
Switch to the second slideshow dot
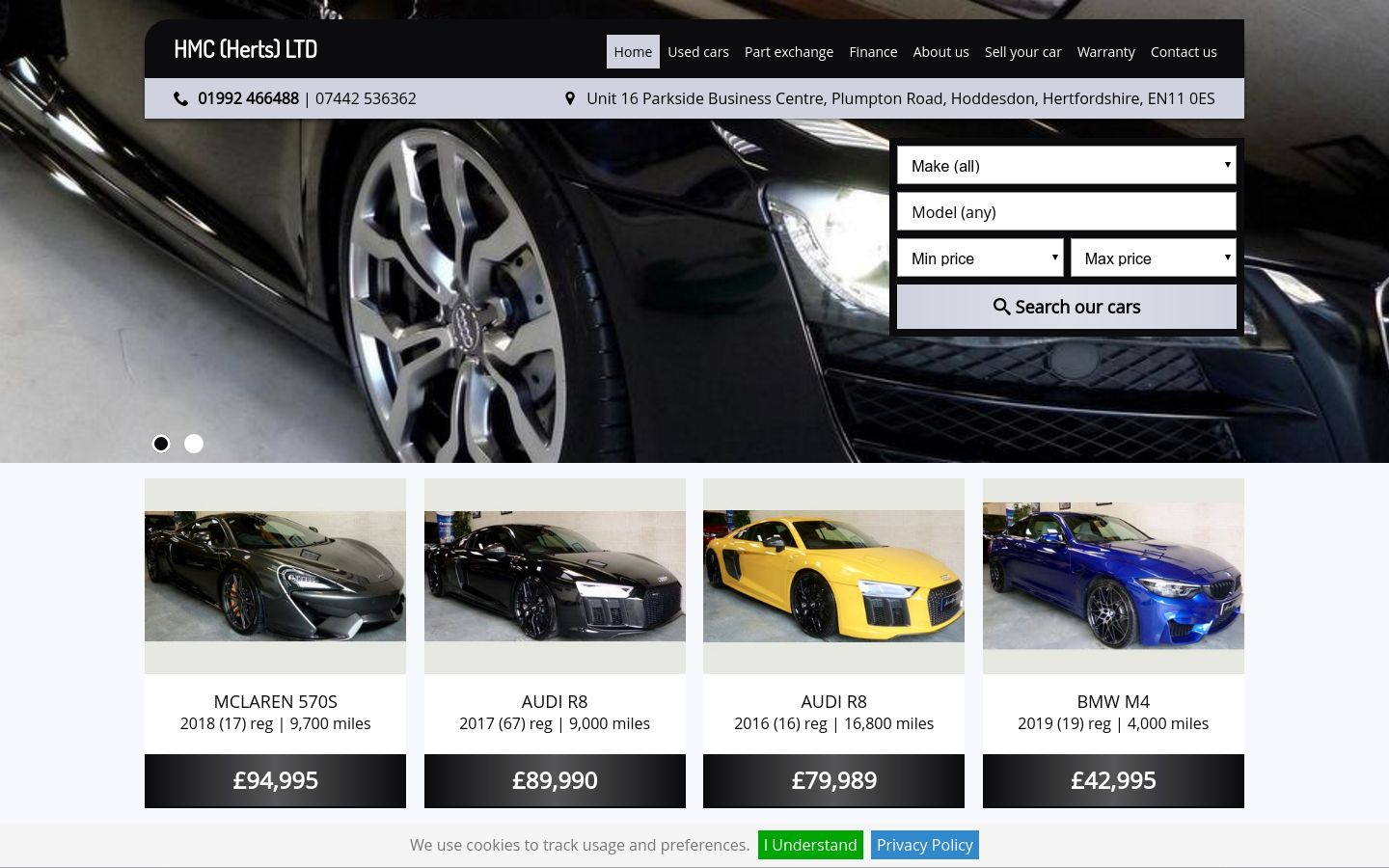pyautogui.click(x=194, y=444)
